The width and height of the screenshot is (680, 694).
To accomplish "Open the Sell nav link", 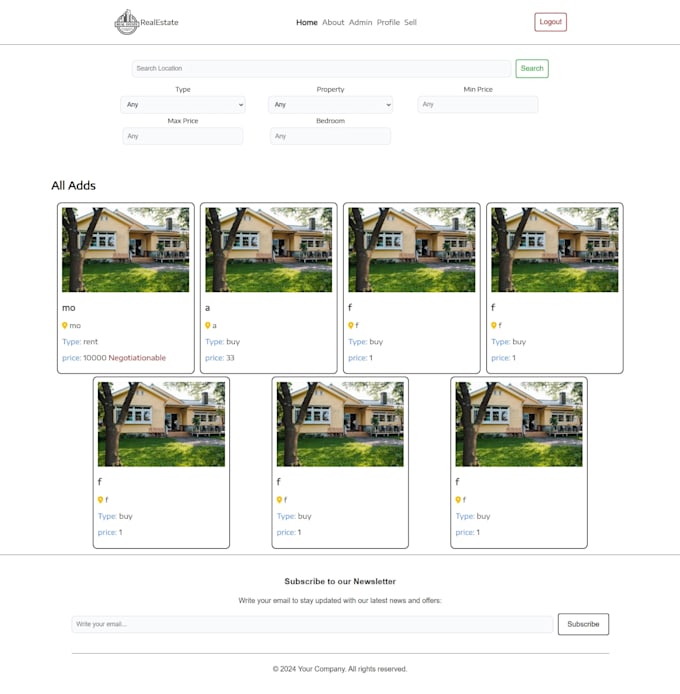I will tap(410, 22).
